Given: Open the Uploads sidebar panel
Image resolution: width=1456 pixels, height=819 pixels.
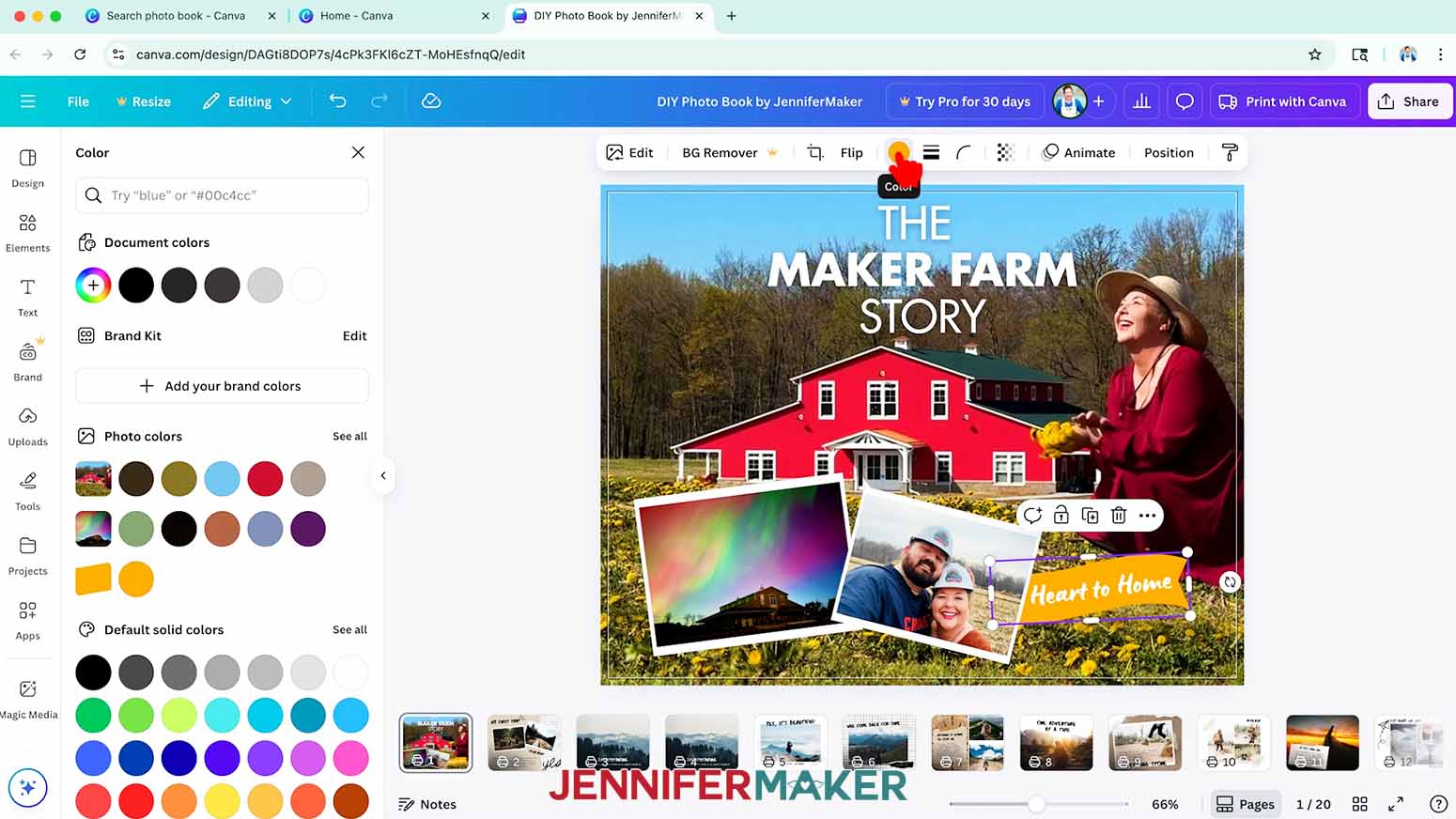Looking at the screenshot, I should coord(27,426).
